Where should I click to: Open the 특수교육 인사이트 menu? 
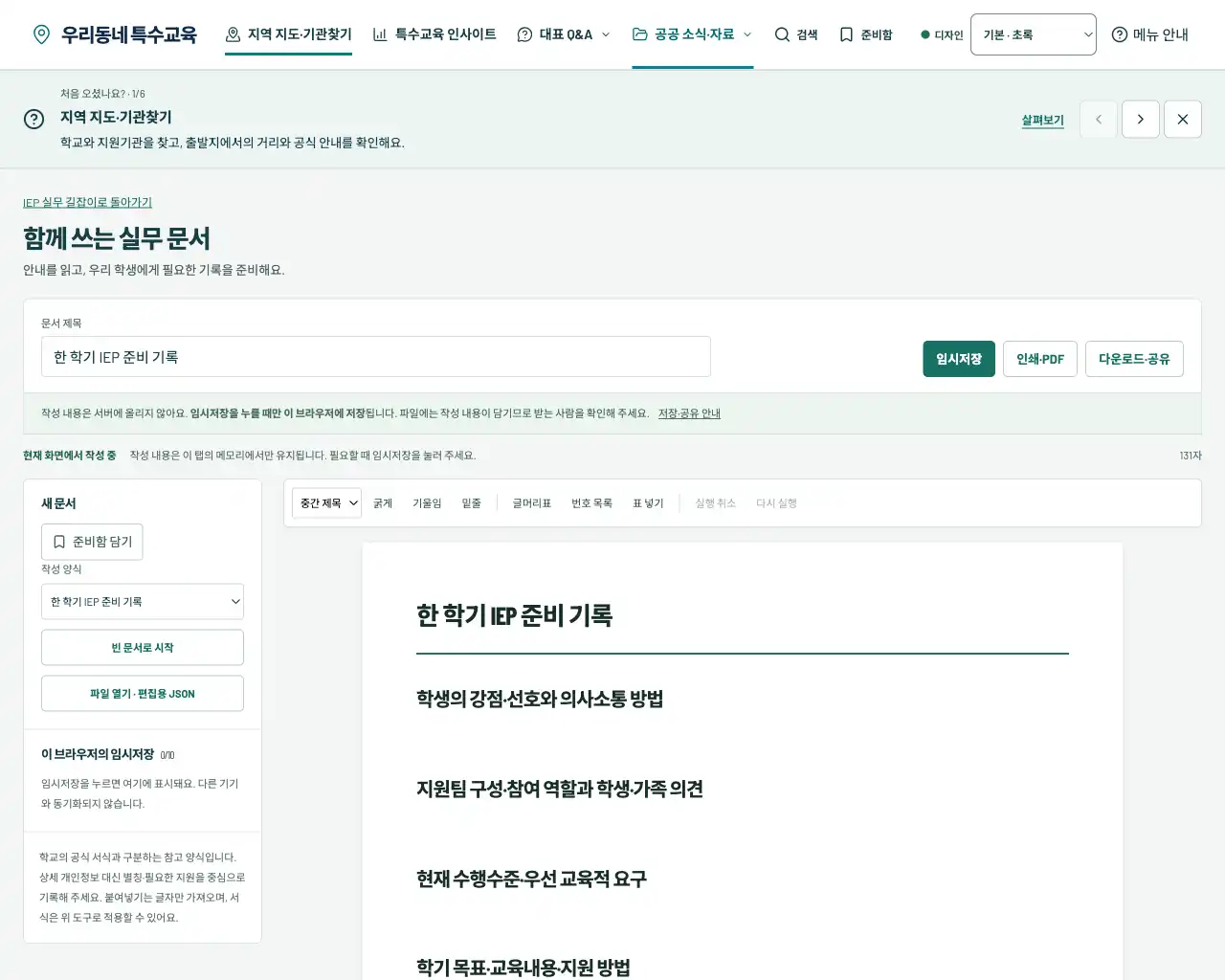(434, 34)
